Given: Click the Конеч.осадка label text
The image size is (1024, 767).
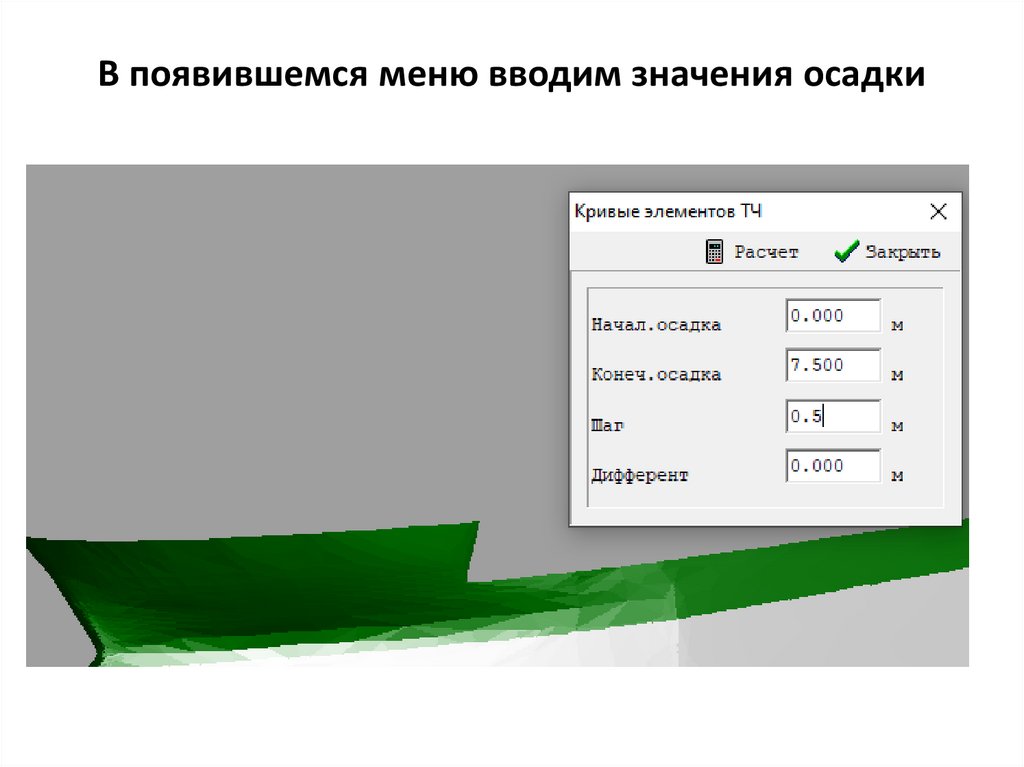Looking at the screenshot, I should point(656,374).
